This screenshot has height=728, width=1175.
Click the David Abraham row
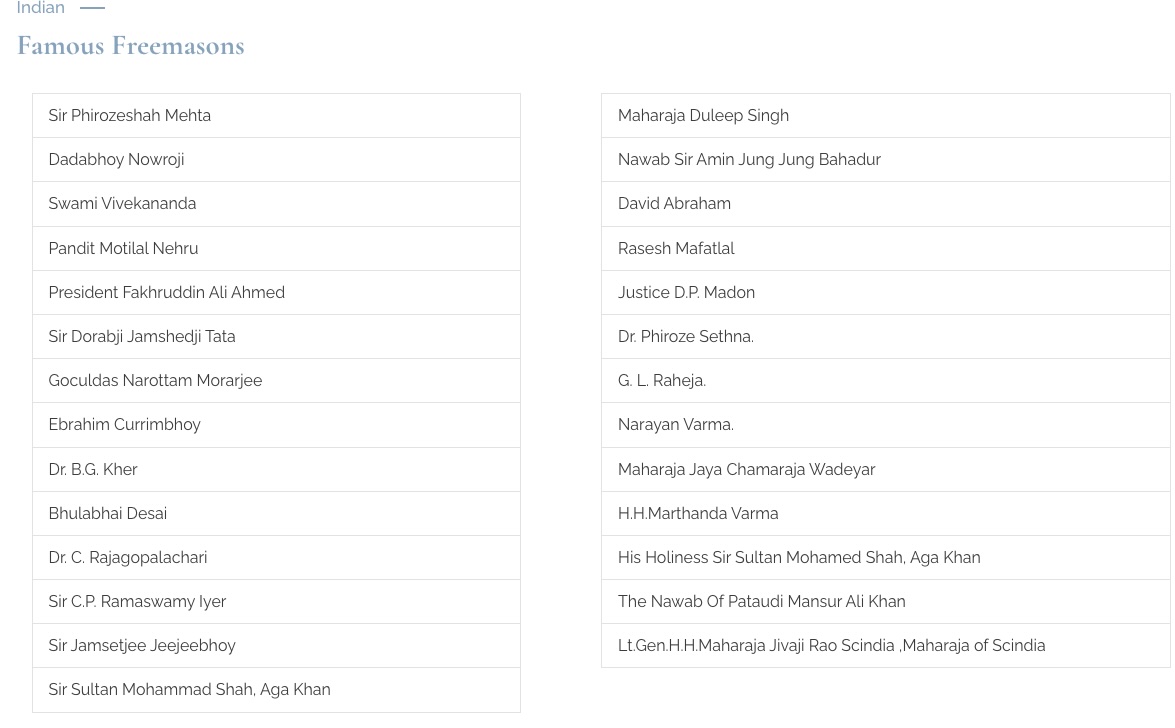674,204
